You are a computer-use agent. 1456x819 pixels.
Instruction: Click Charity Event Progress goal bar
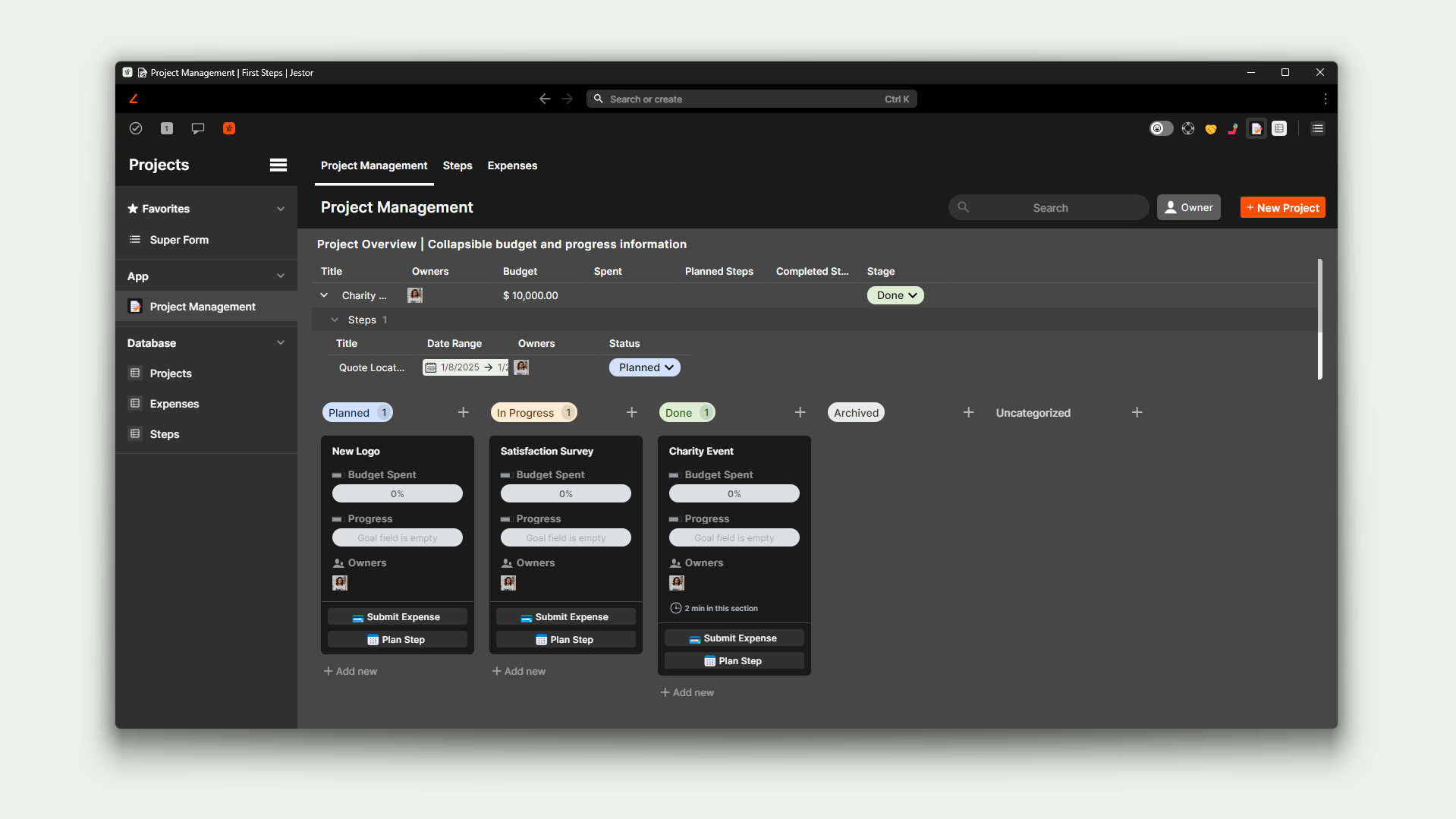[734, 537]
